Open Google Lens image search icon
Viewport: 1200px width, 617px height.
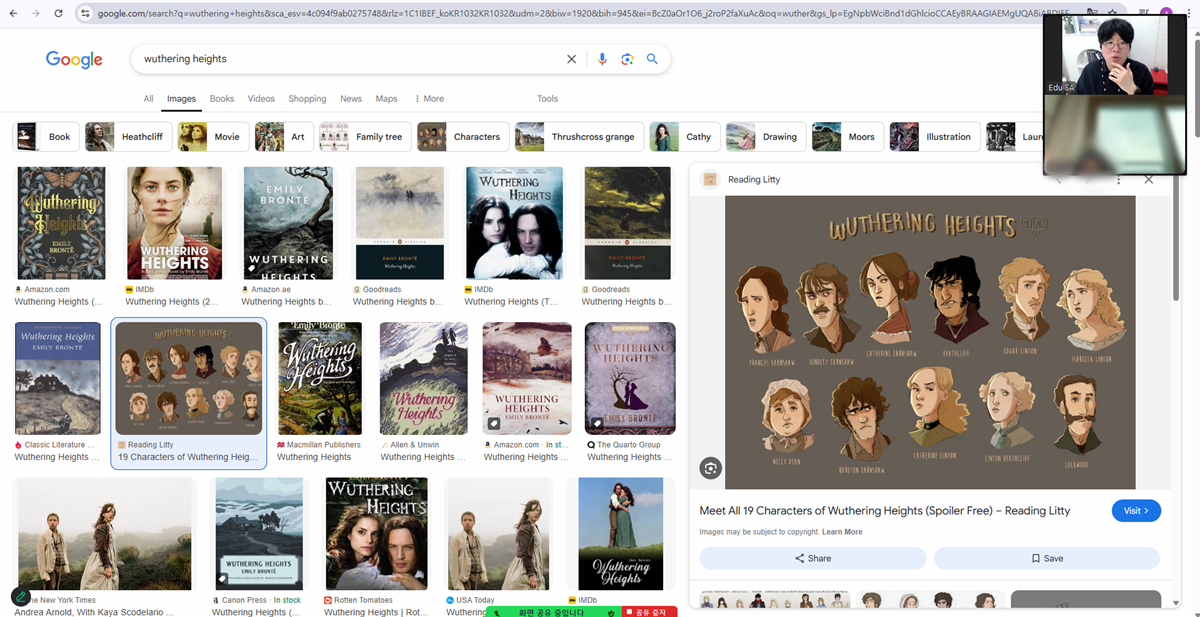pos(627,59)
